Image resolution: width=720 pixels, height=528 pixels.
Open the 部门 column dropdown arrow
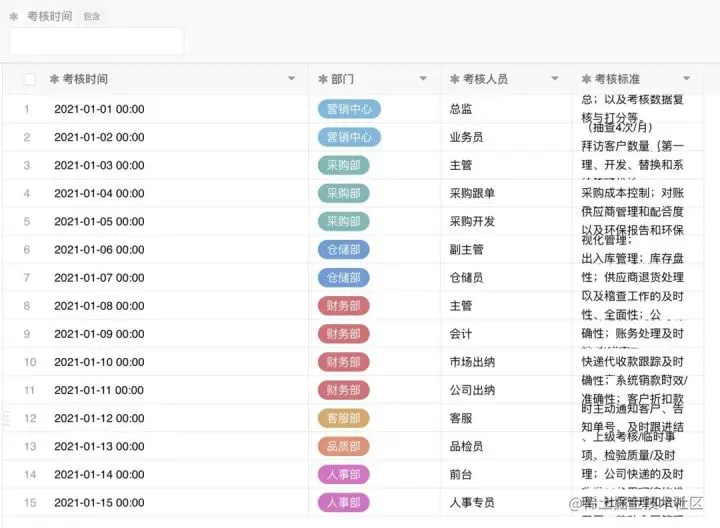(423, 79)
